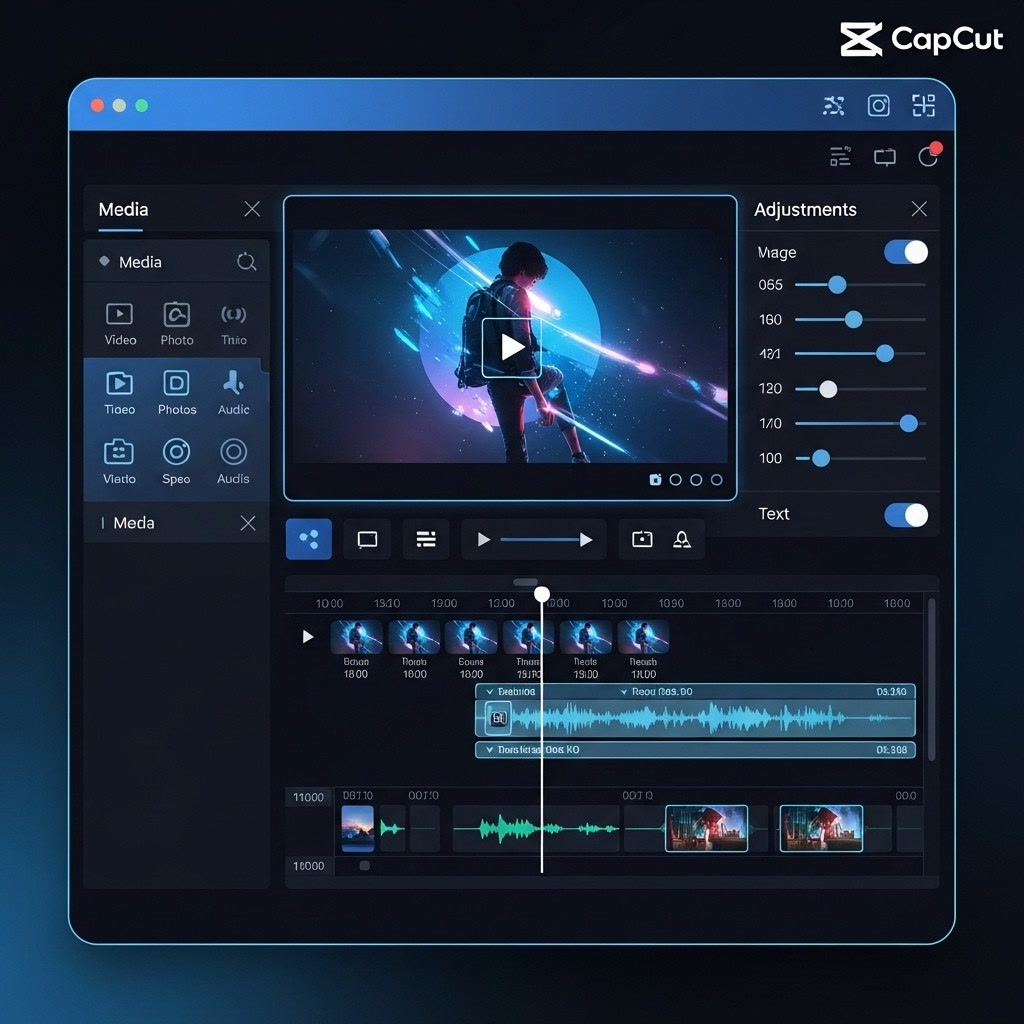
Task: Select the Photo import icon
Action: point(177,313)
